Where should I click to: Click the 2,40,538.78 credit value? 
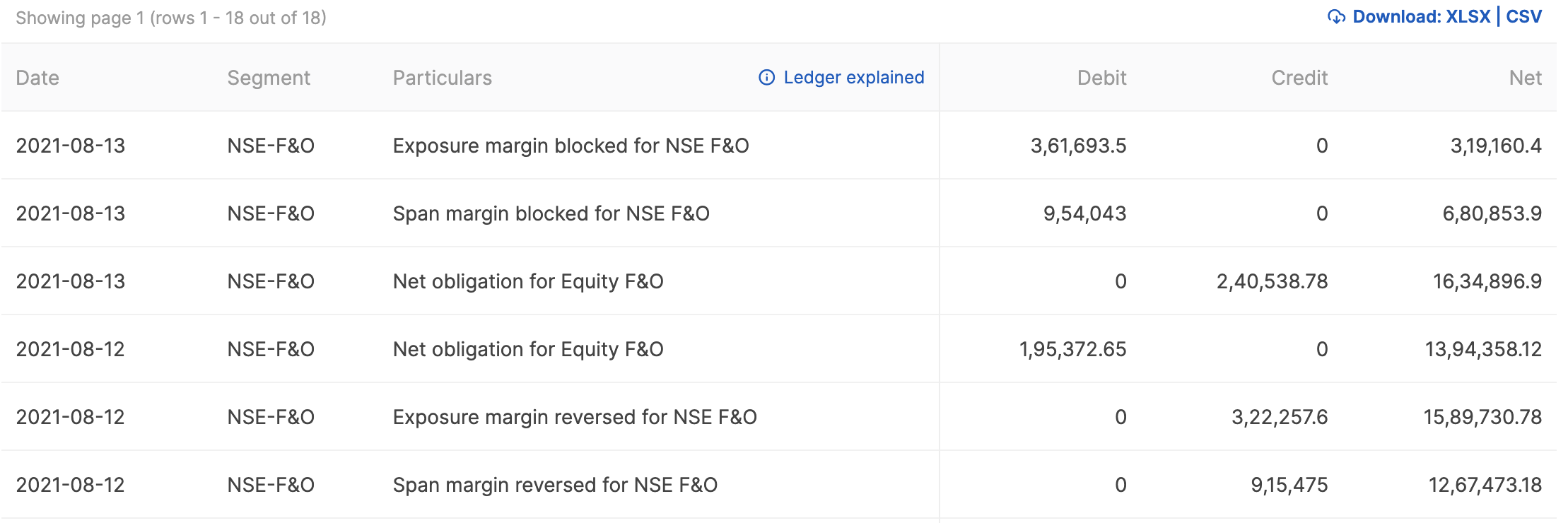click(1272, 281)
